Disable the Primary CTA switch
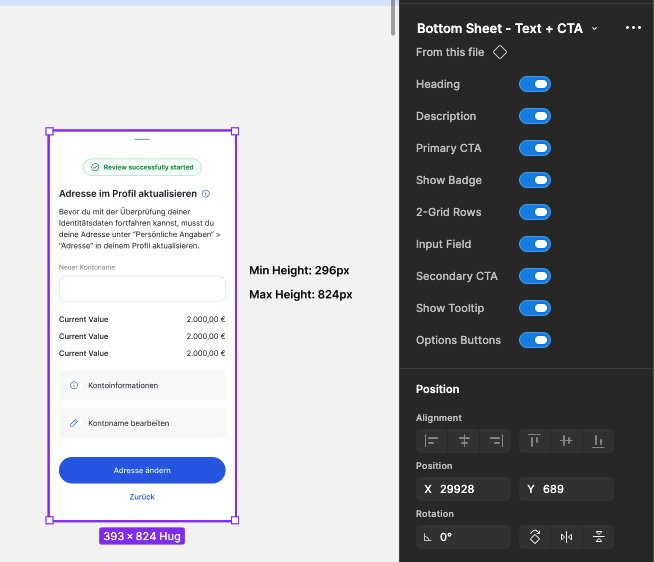Viewport: 654px width, 562px height. click(x=535, y=148)
